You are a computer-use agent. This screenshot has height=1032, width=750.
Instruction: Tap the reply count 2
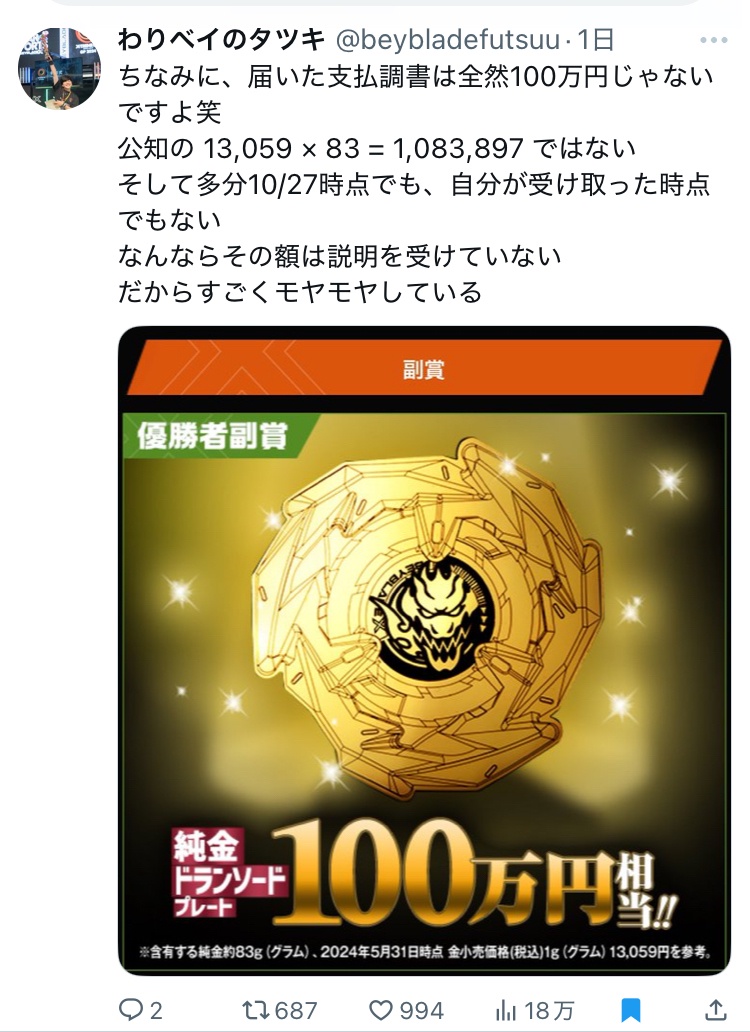point(156,1010)
